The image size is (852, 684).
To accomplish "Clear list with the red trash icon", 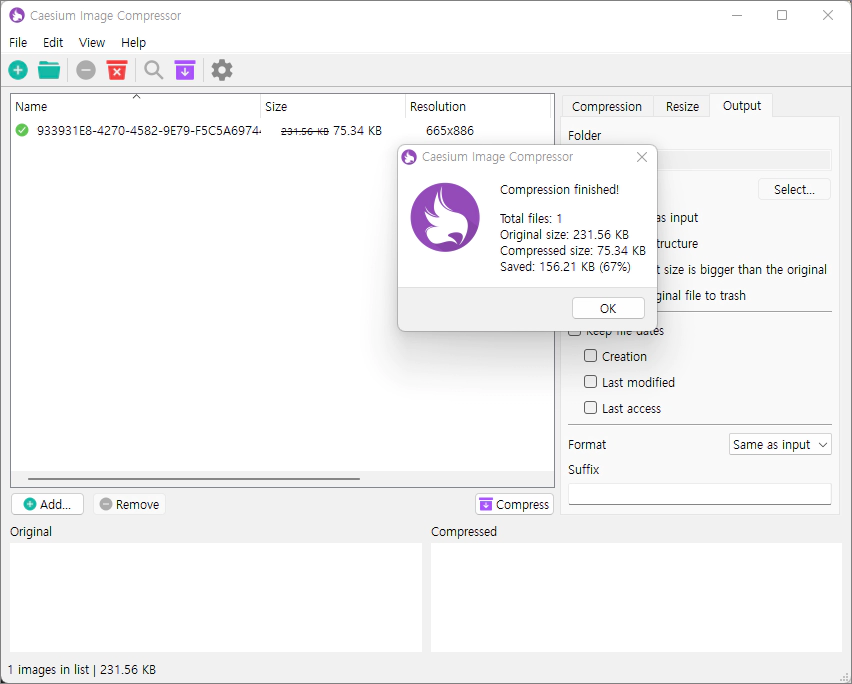I will coord(117,70).
